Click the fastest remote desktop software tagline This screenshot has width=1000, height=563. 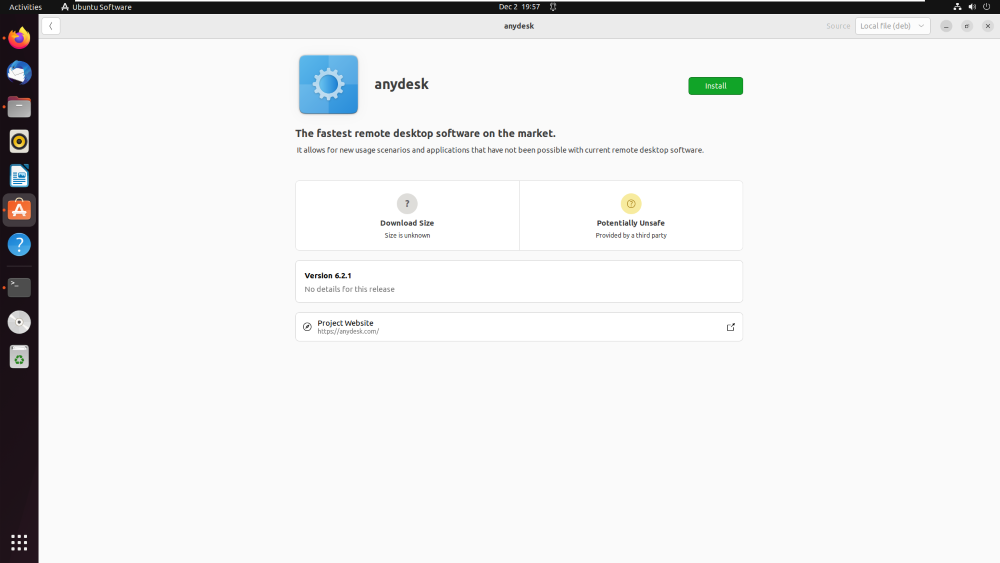425,133
